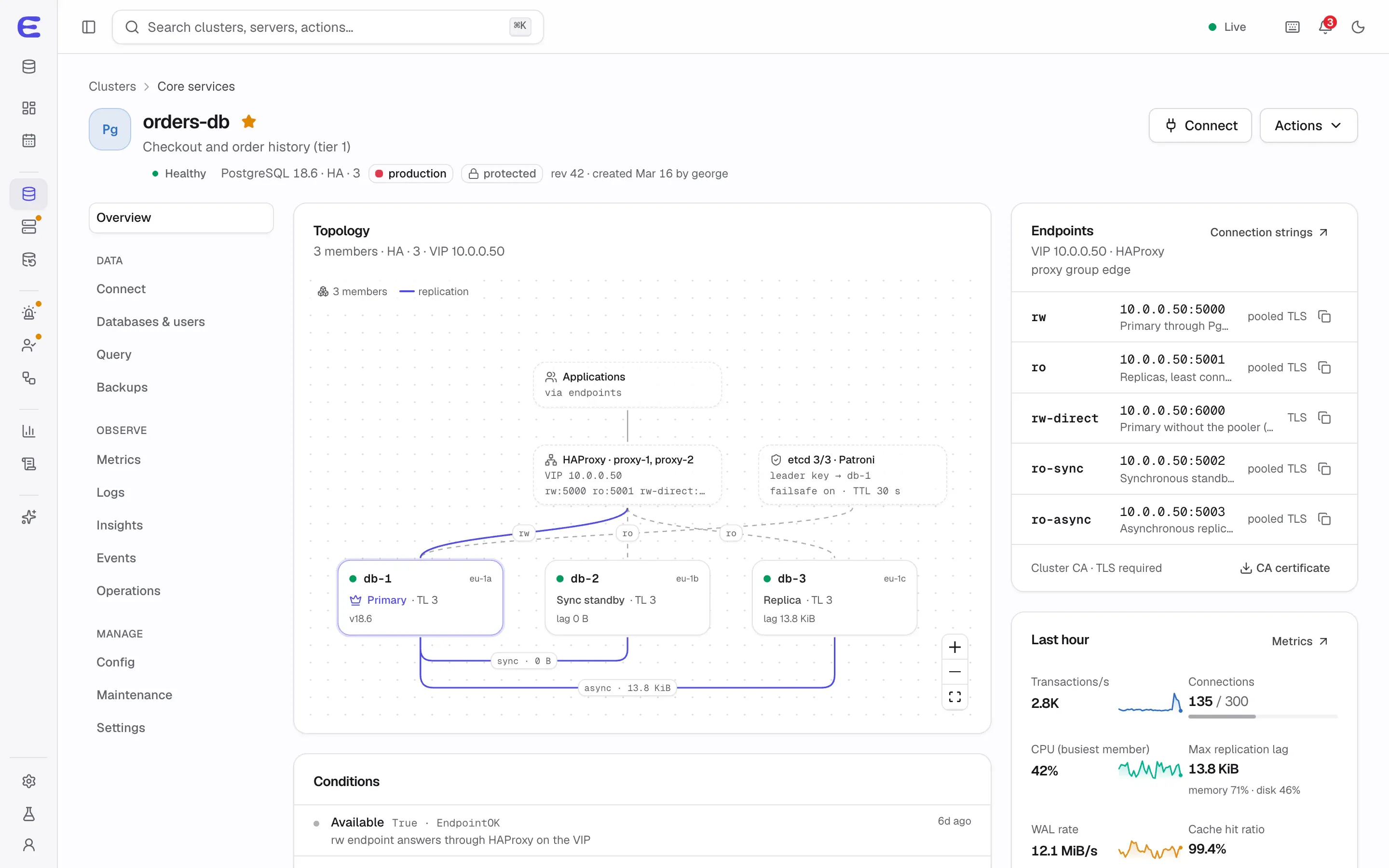1389x868 pixels.
Task: Download the CA certificate
Action: pyautogui.click(x=1284, y=568)
